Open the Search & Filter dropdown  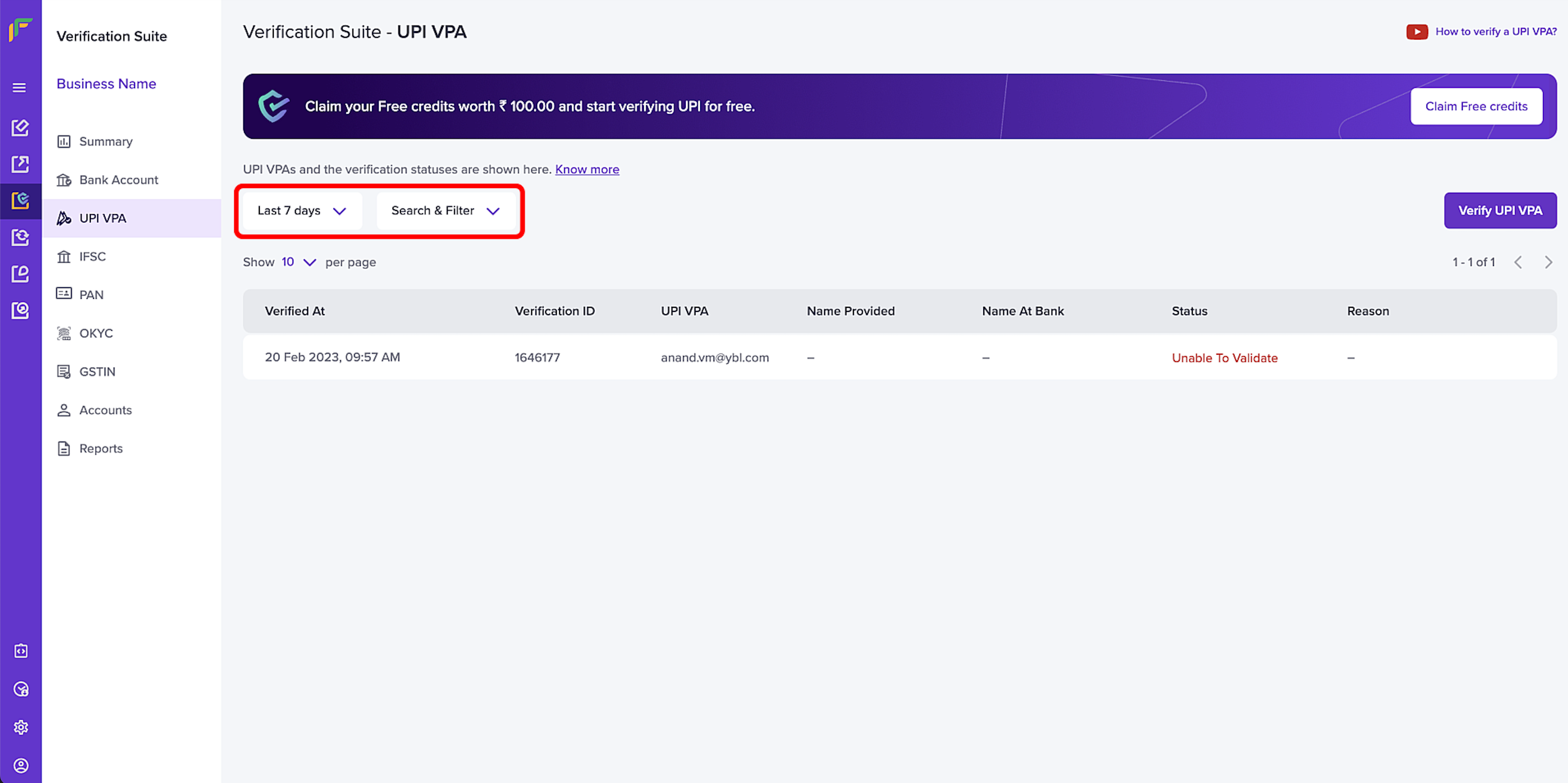click(446, 211)
